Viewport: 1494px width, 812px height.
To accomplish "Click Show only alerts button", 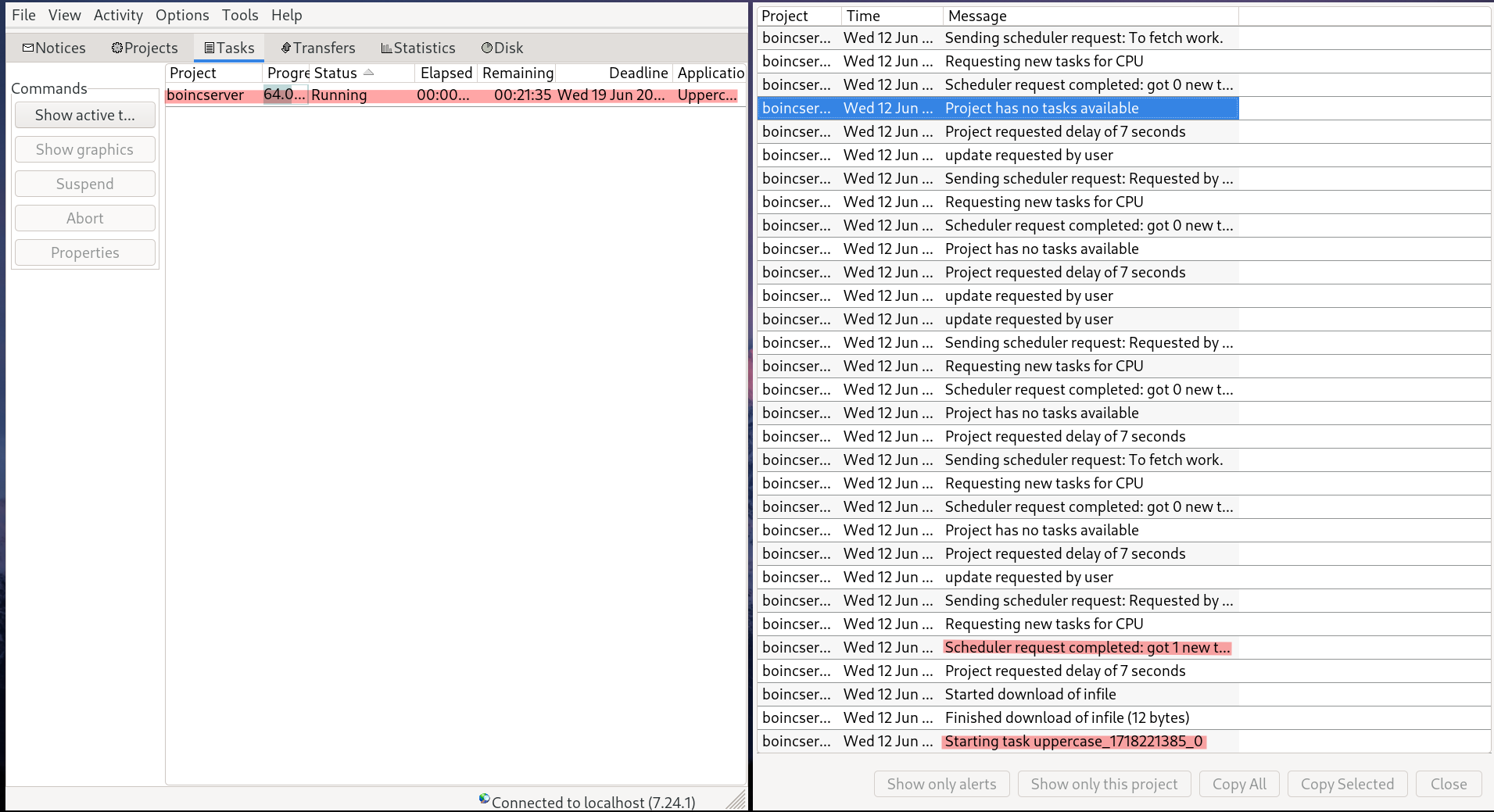I will (941, 784).
